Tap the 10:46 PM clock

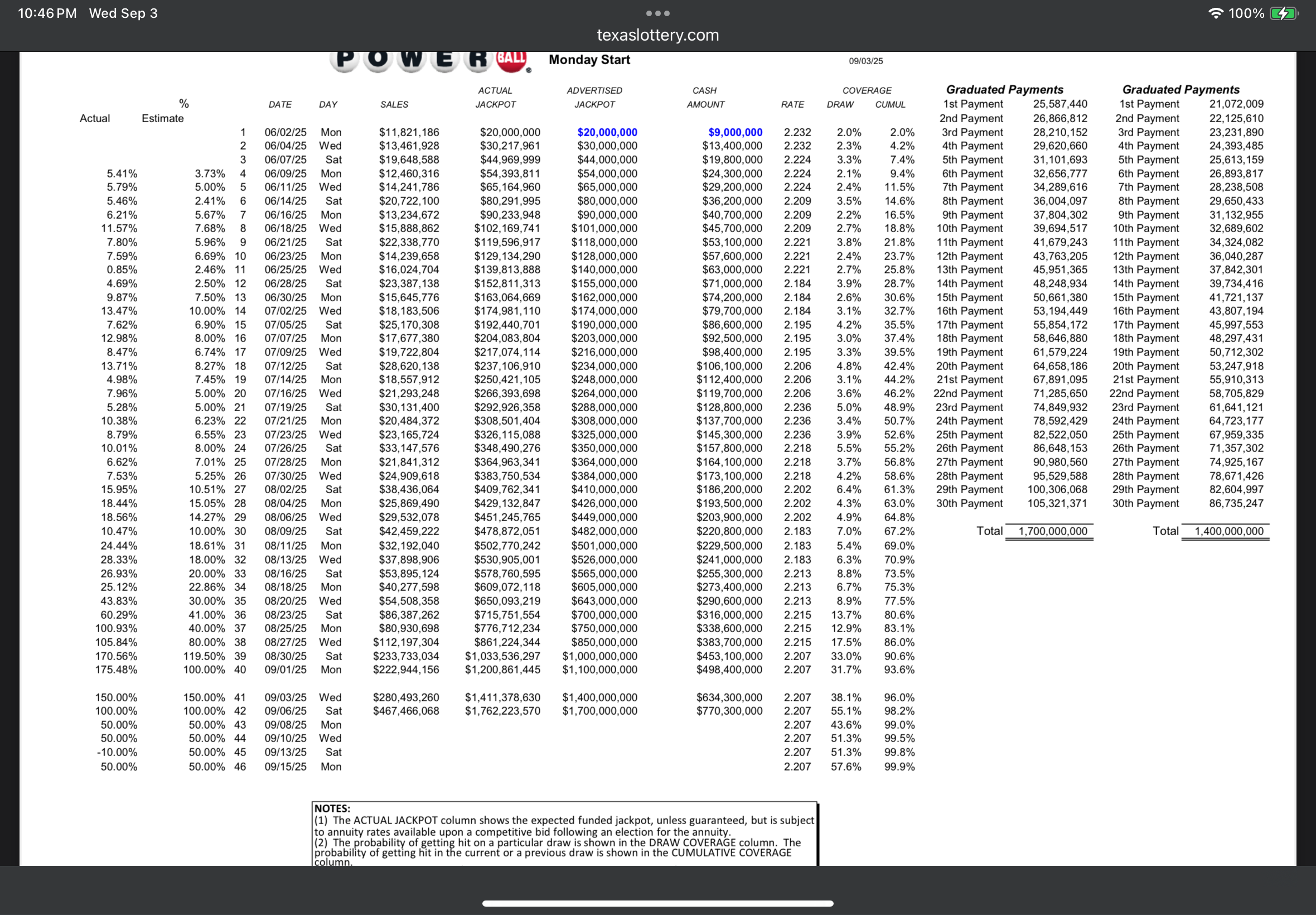click(47, 13)
